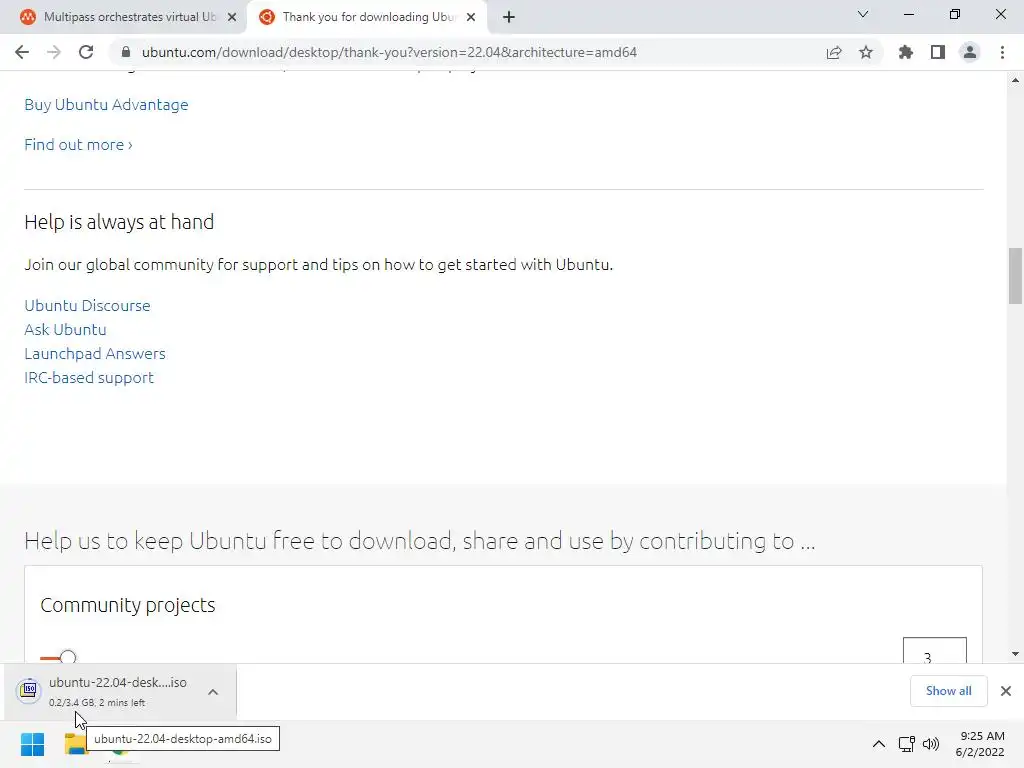Select the Thank you for downloading Ubuntu tab
The image size is (1024, 768).
tap(366, 17)
